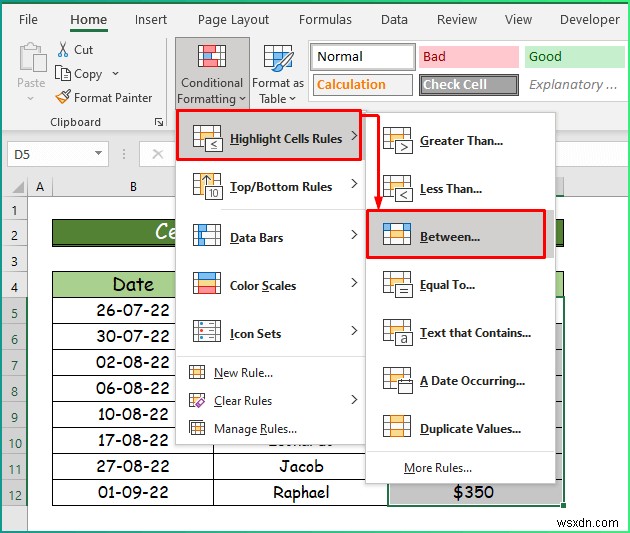Open the File tab
The width and height of the screenshot is (630, 533).
28,19
